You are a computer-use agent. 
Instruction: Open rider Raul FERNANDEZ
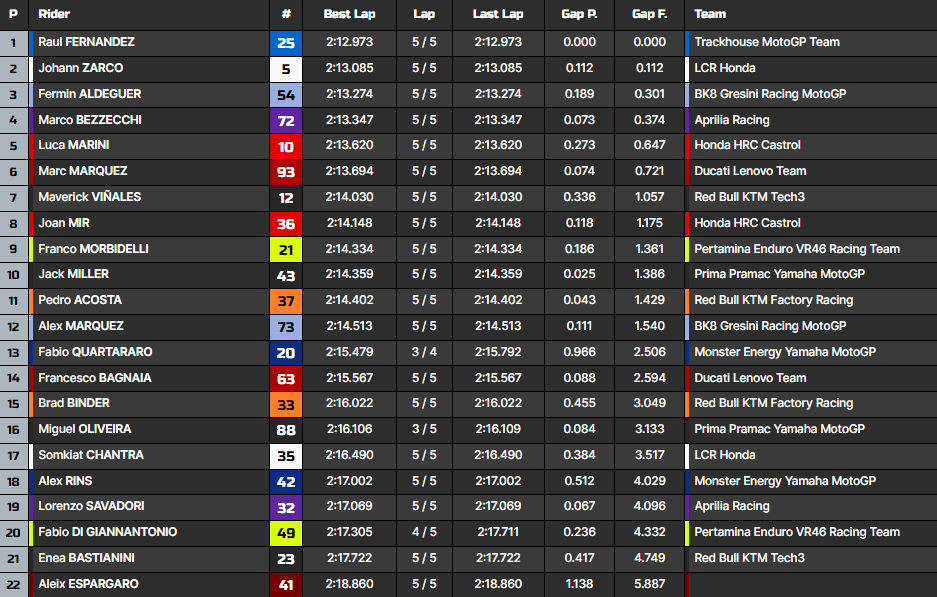[86, 42]
